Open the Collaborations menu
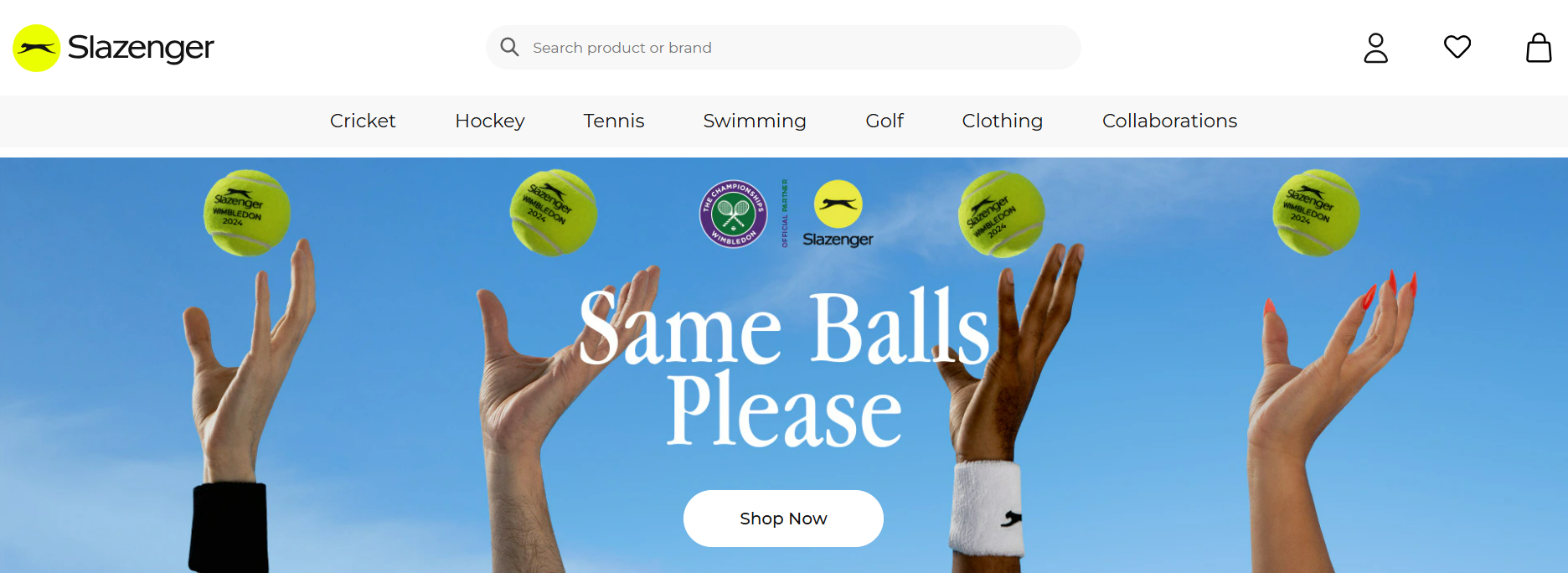The width and height of the screenshot is (1568, 573). 1169,121
